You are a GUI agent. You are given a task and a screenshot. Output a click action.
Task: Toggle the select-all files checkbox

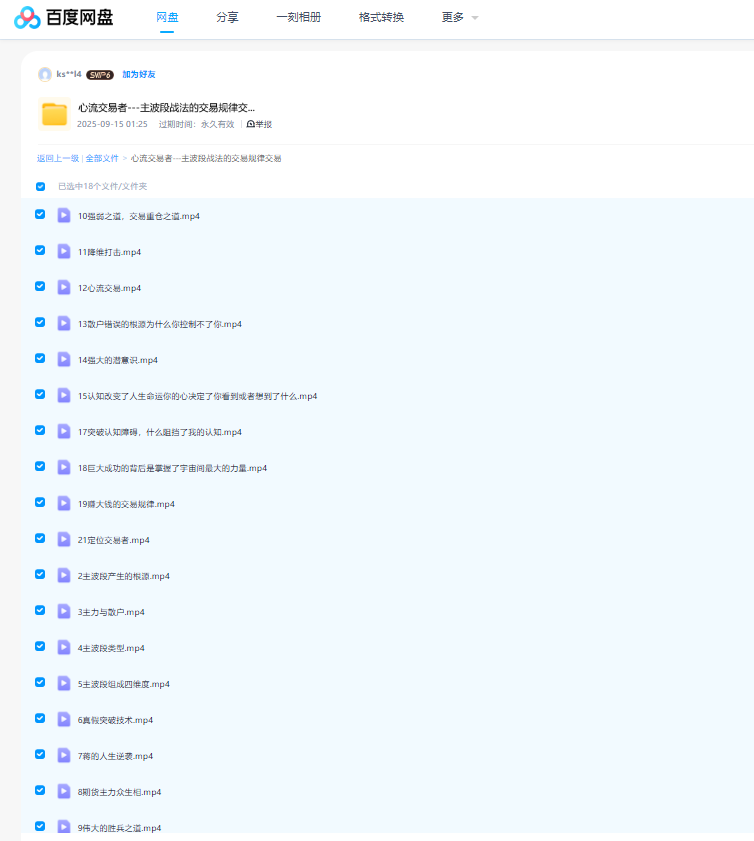[x=41, y=186]
